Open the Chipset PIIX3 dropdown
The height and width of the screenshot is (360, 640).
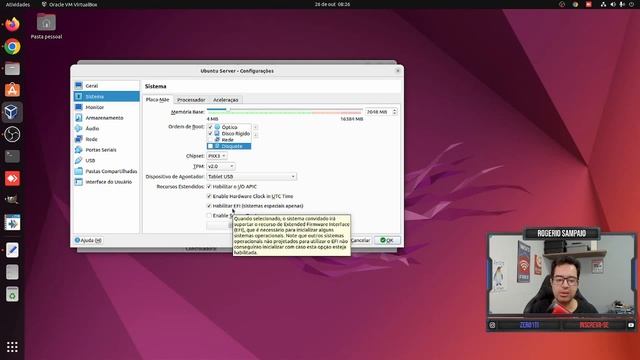(217, 156)
